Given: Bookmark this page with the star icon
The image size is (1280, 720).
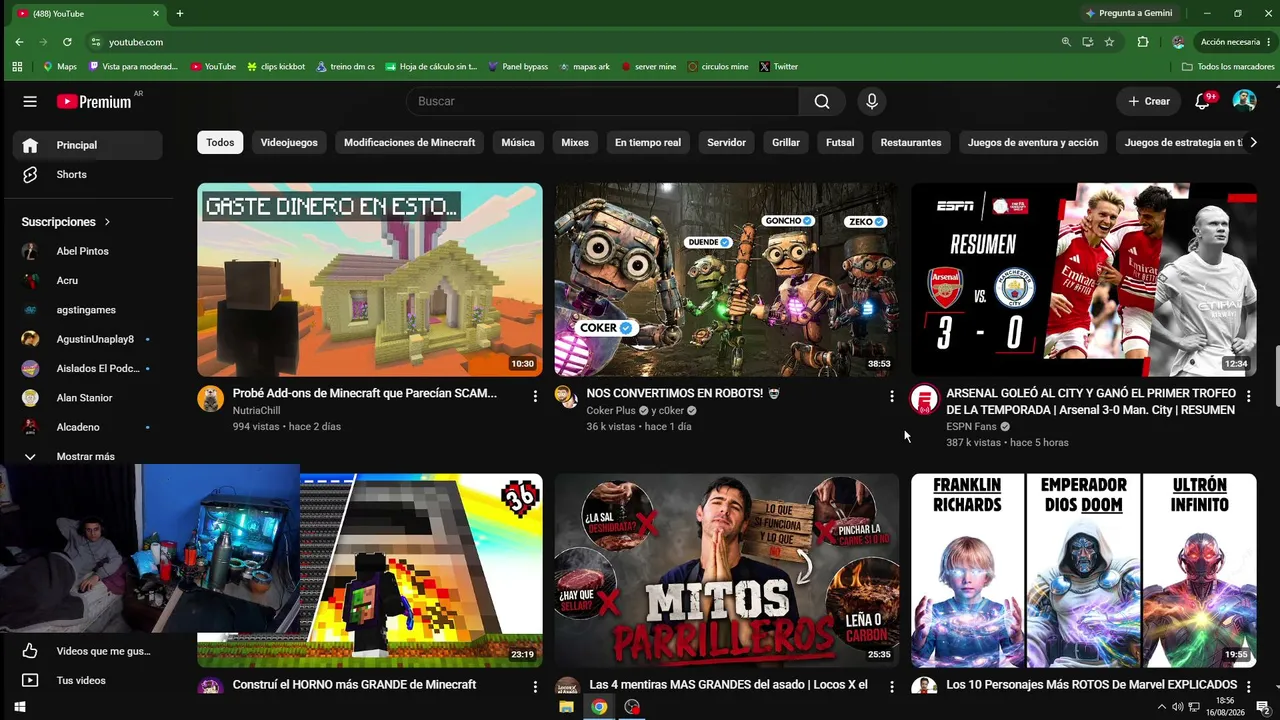Looking at the screenshot, I should click(x=1109, y=42).
